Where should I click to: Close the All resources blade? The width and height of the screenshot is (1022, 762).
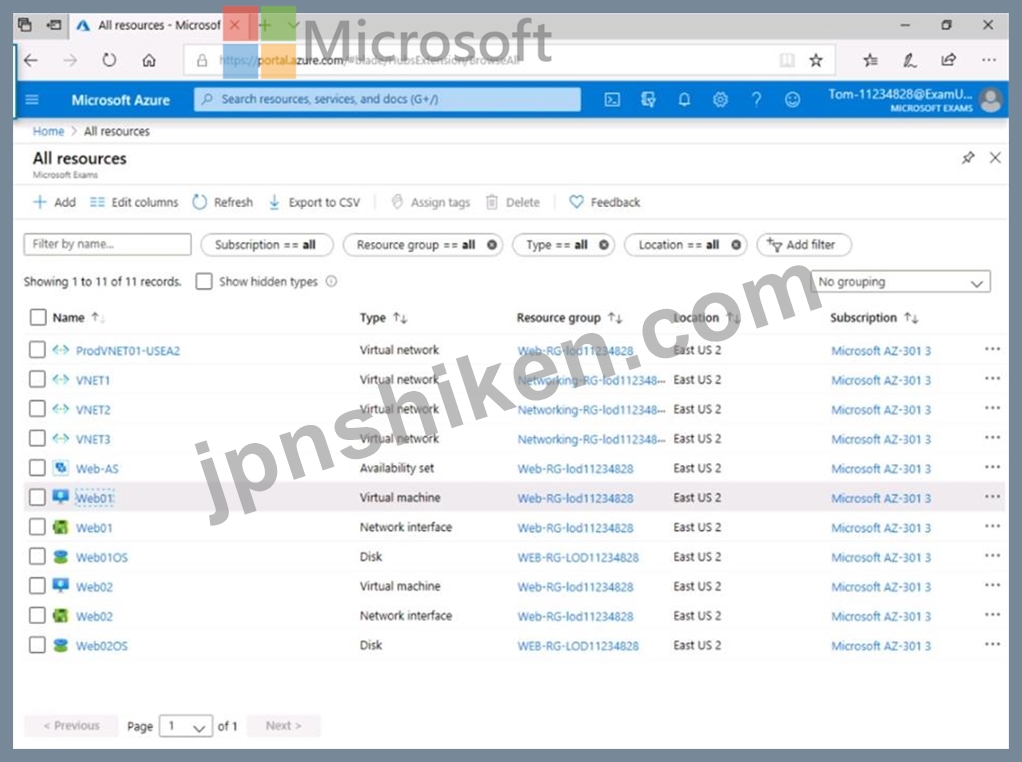point(995,158)
